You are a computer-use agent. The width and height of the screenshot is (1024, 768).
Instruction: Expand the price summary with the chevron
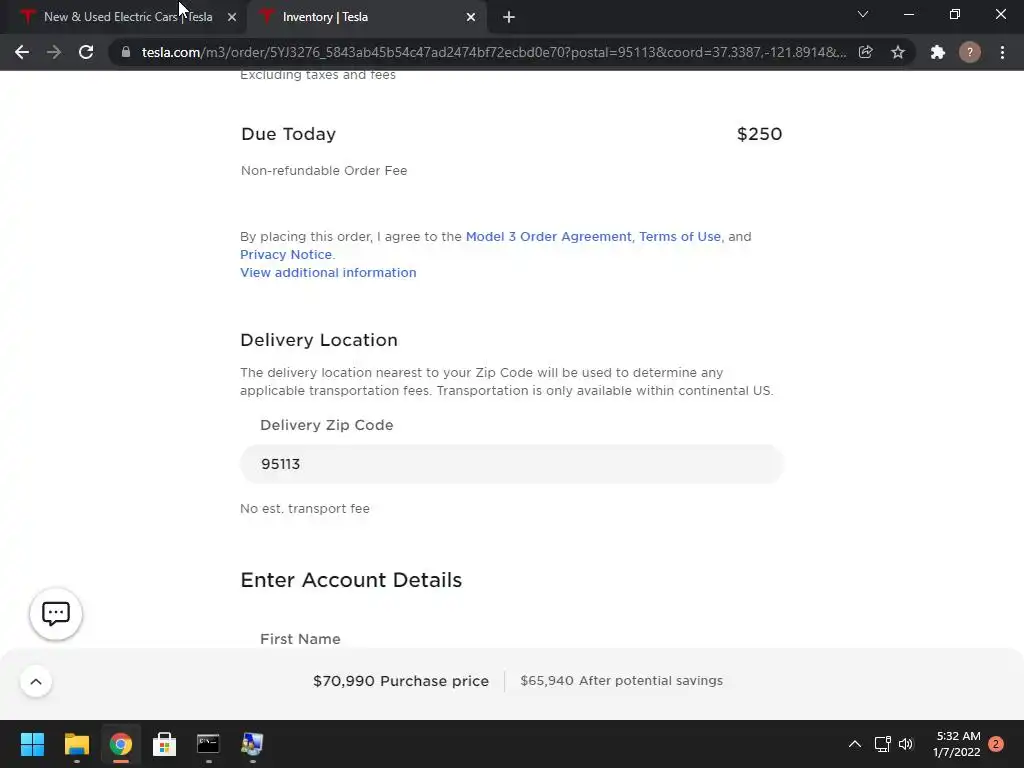(x=36, y=682)
